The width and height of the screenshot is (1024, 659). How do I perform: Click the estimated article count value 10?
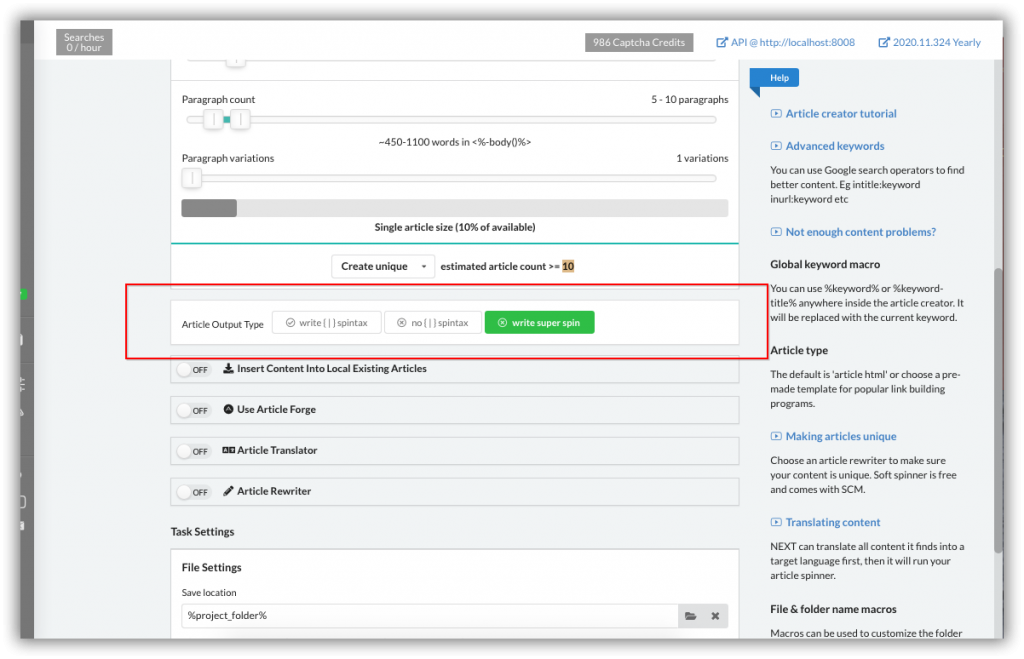tap(568, 266)
